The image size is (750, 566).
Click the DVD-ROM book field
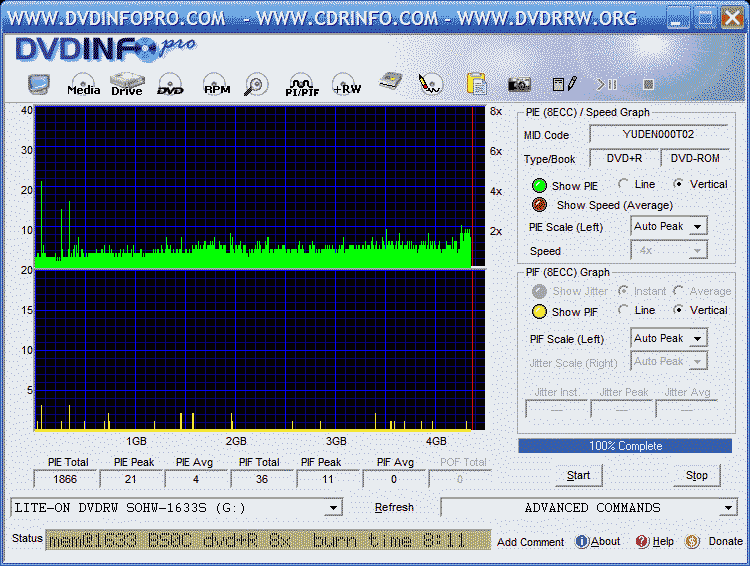pyautogui.click(x=695, y=158)
